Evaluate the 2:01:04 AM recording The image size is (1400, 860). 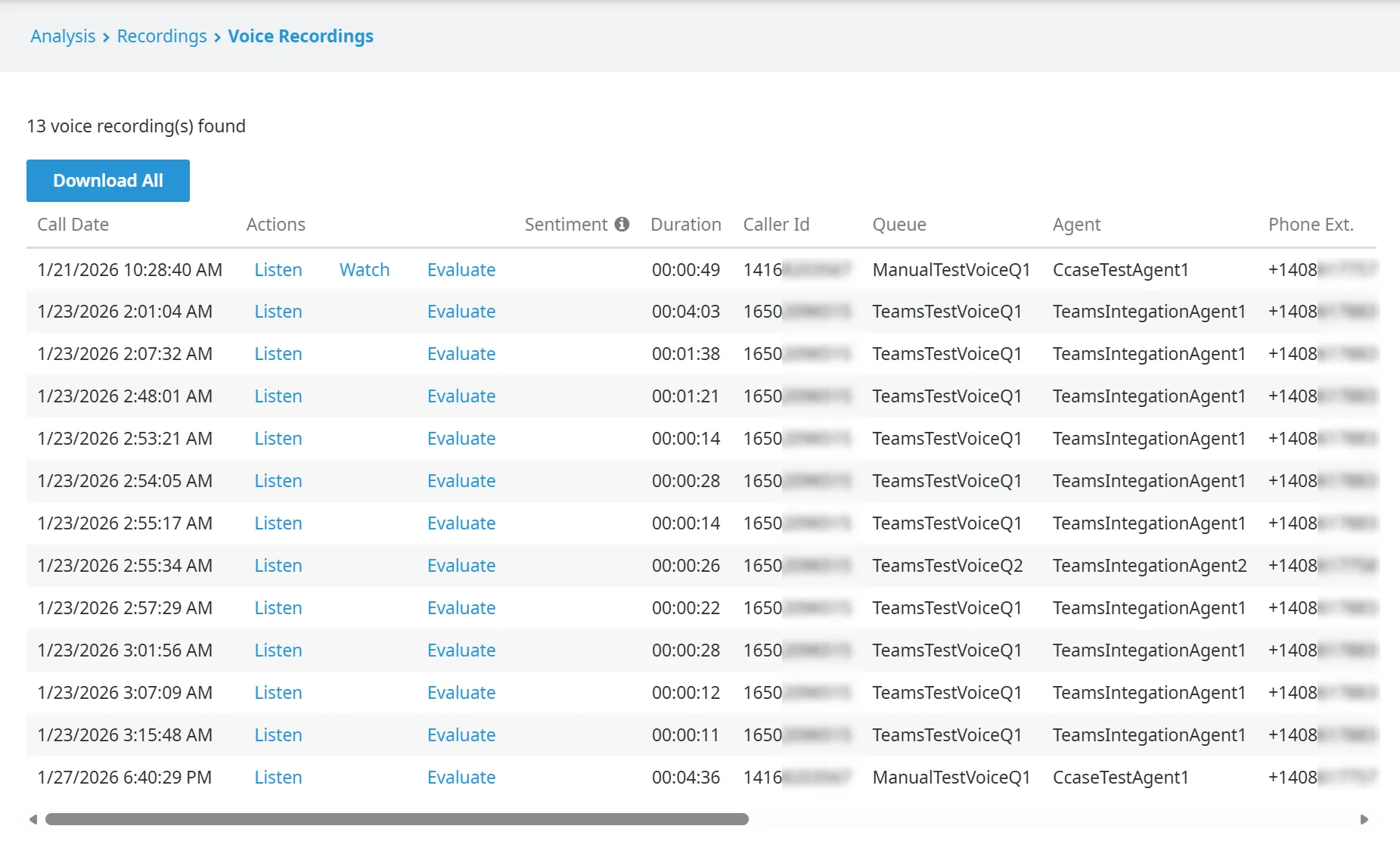coord(461,312)
